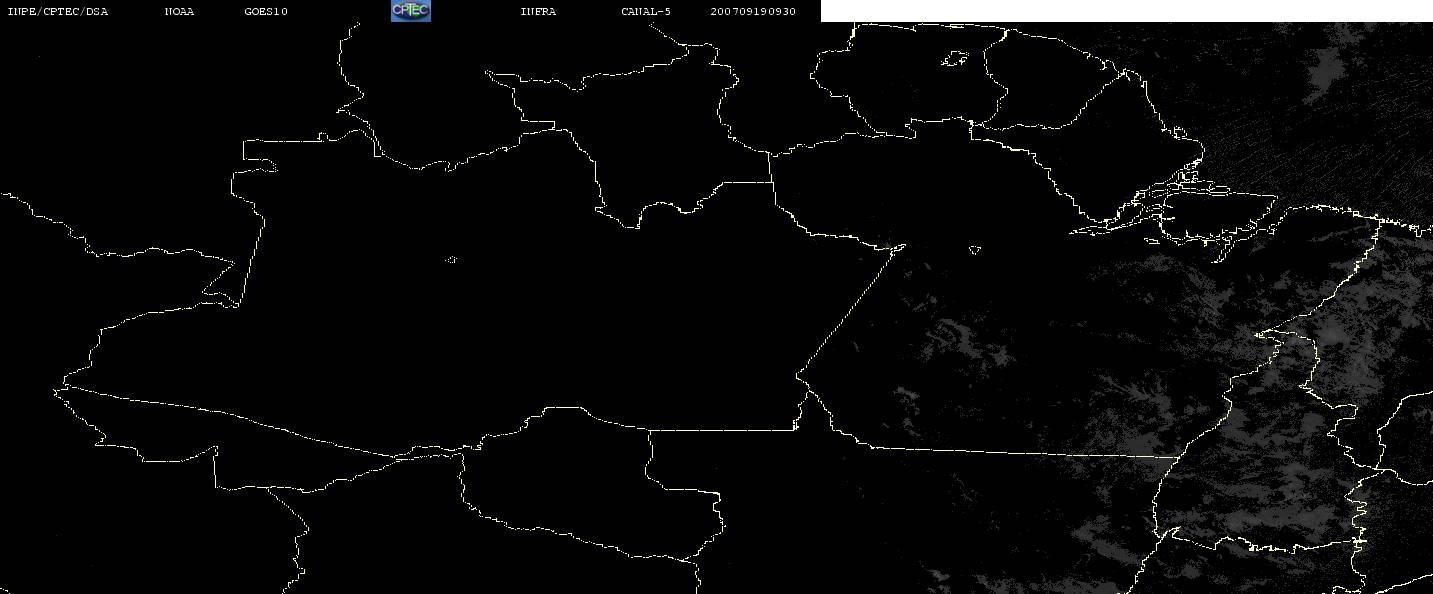The width and height of the screenshot is (1433, 594).
Task: Click the INPE/CPTEC/DSA header text
Action: click(x=57, y=11)
